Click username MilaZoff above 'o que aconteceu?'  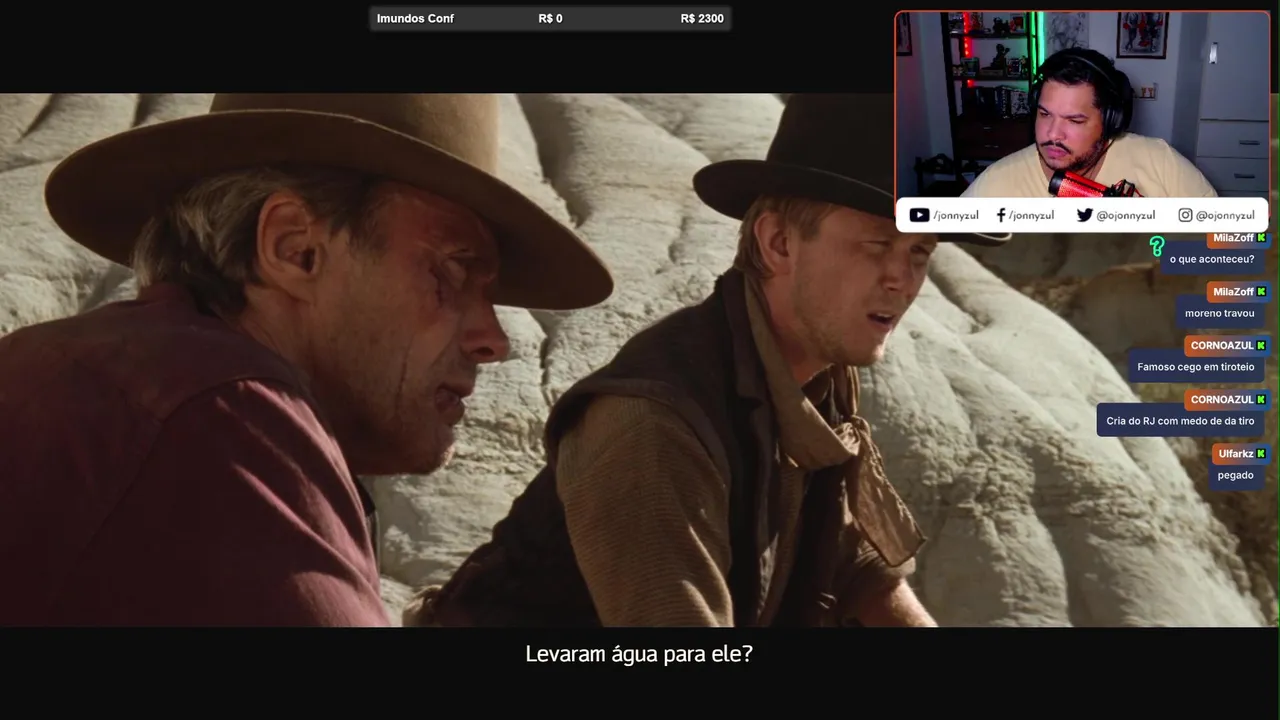pyautogui.click(x=1233, y=238)
